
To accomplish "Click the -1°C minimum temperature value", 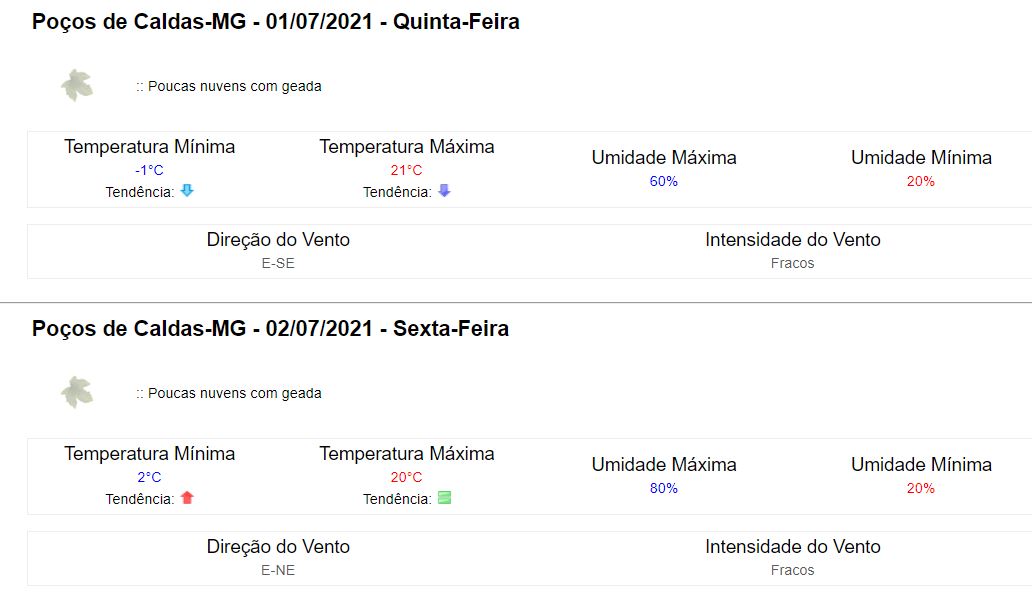I will (149, 170).
